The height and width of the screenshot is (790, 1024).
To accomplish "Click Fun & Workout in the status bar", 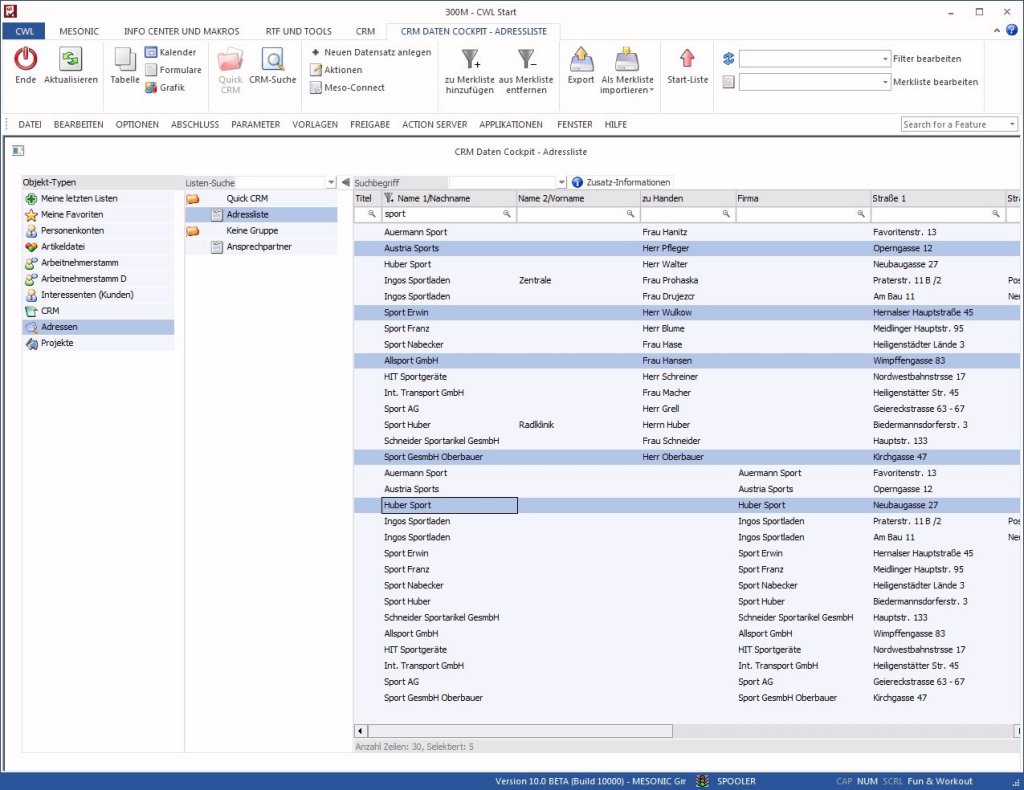I will (x=939, y=782).
